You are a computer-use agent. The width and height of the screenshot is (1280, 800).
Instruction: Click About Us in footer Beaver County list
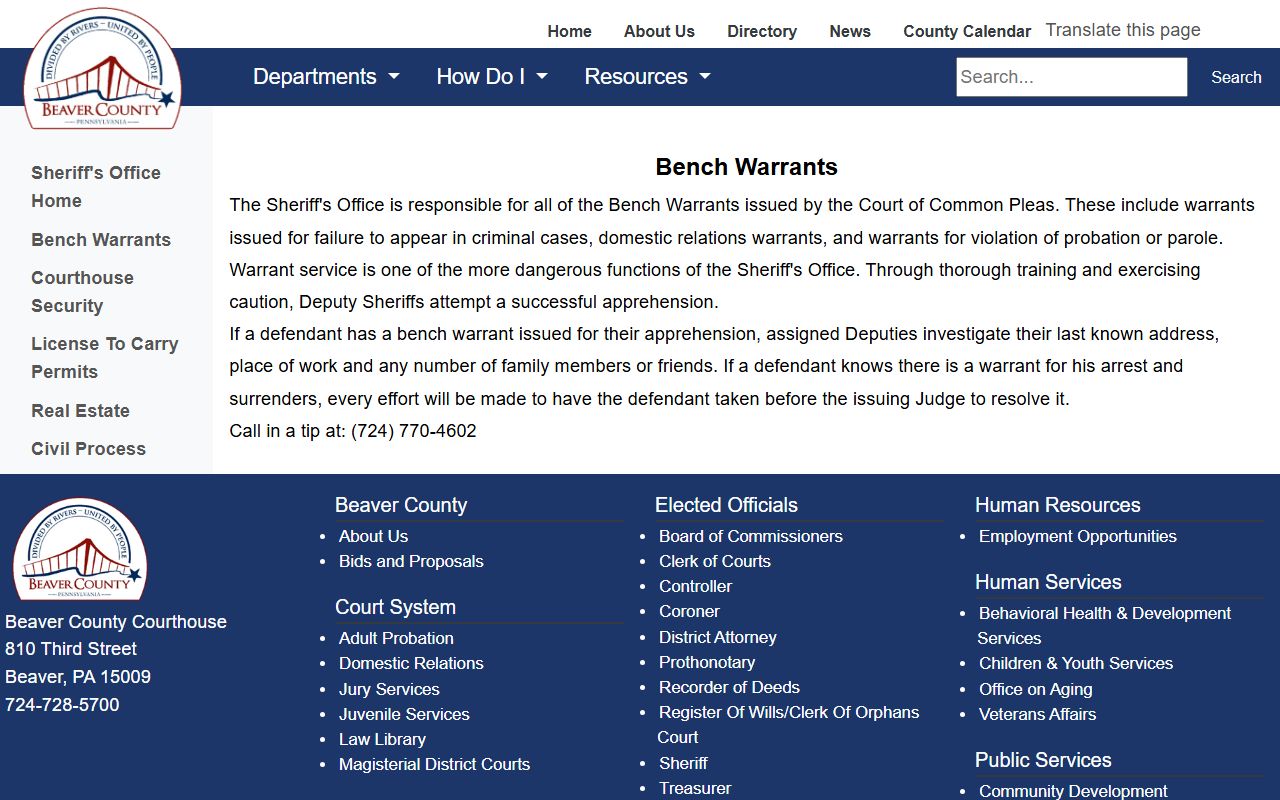[373, 536]
